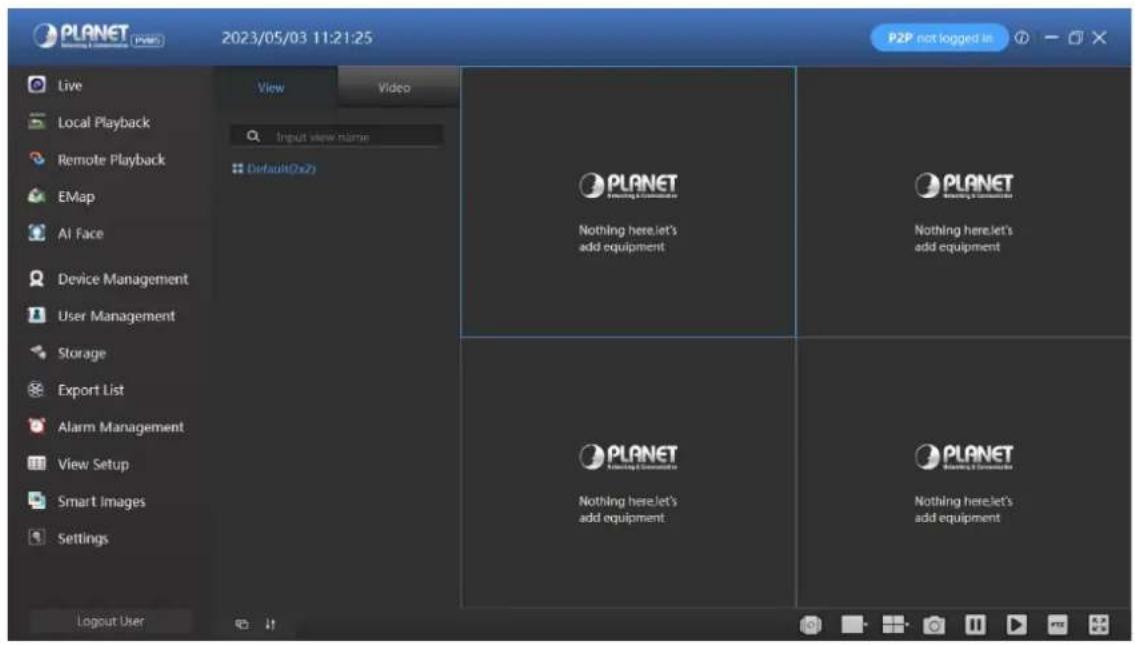The image size is (1135, 645).
Task: Restore down the application window
Action: 1076,38
